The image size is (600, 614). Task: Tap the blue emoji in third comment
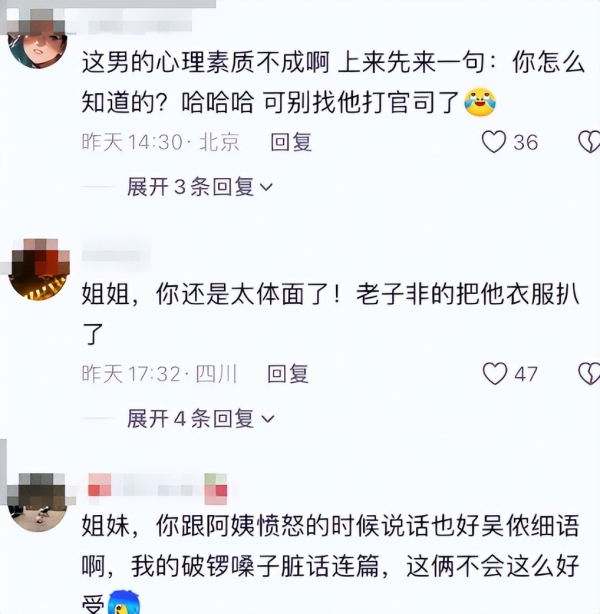pos(124,603)
